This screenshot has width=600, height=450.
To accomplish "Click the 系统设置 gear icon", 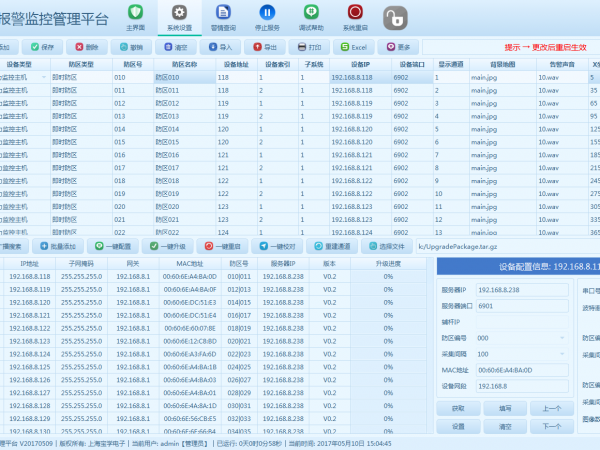I will pos(179,15).
